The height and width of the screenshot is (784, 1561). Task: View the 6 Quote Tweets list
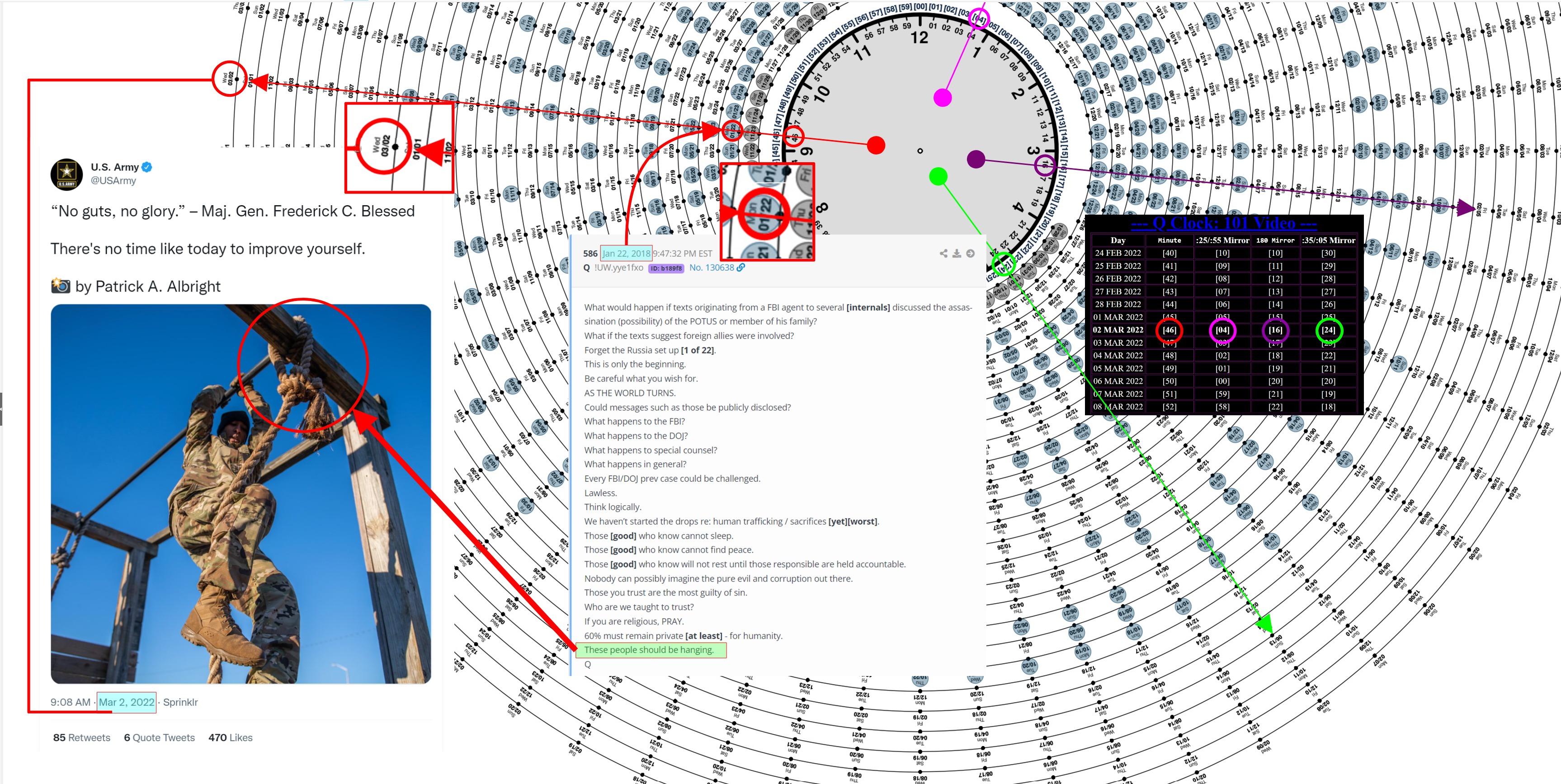click(160, 737)
